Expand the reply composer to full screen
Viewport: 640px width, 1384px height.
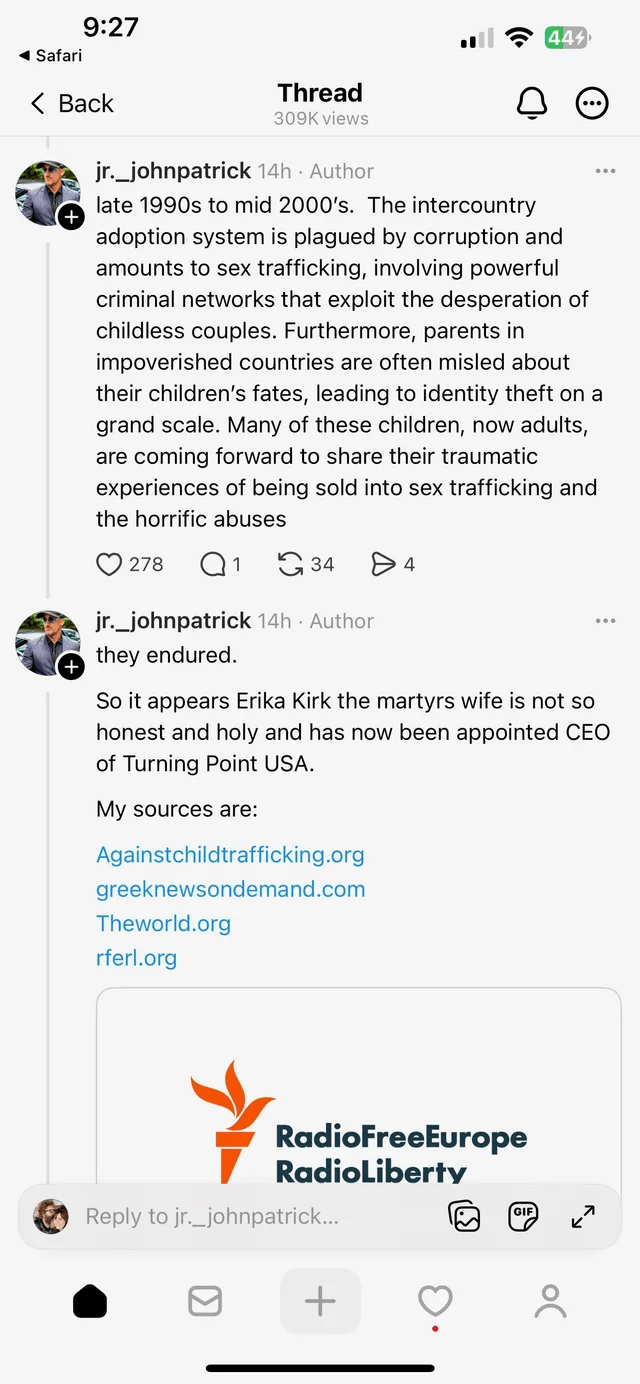point(583,1216)
